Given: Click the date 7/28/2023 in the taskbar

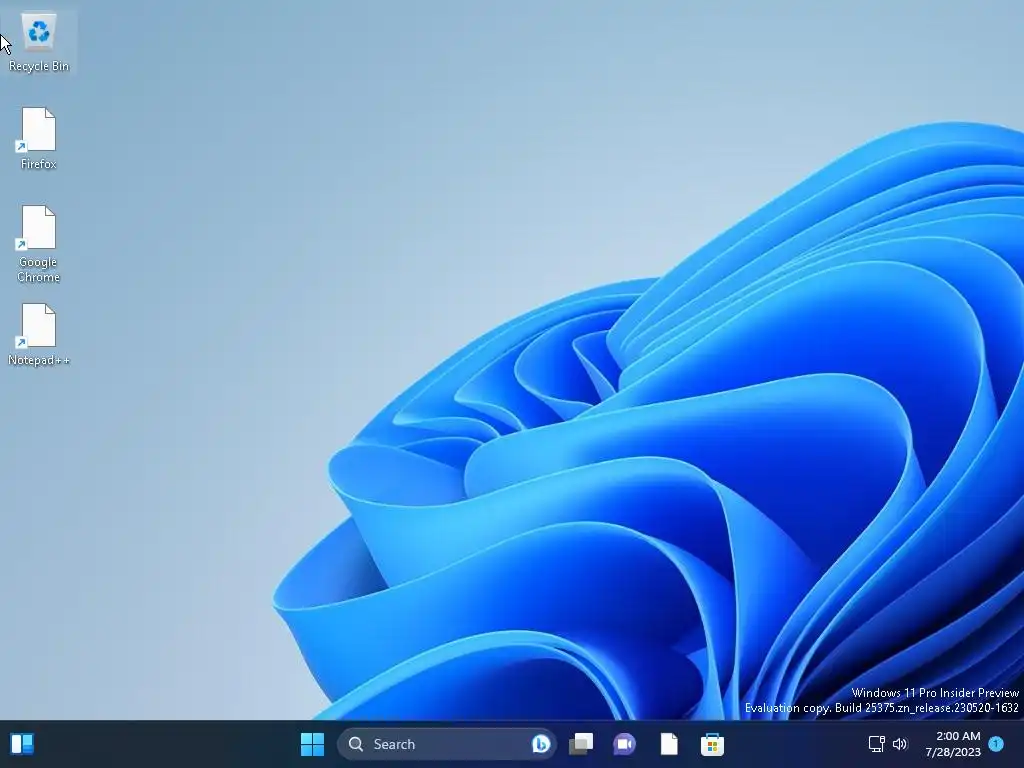Looking at the screenshot, I should click(953, 752).
